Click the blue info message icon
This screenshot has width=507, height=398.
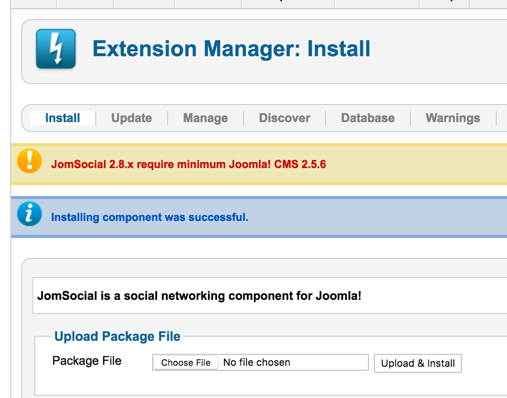coord(29,214)
